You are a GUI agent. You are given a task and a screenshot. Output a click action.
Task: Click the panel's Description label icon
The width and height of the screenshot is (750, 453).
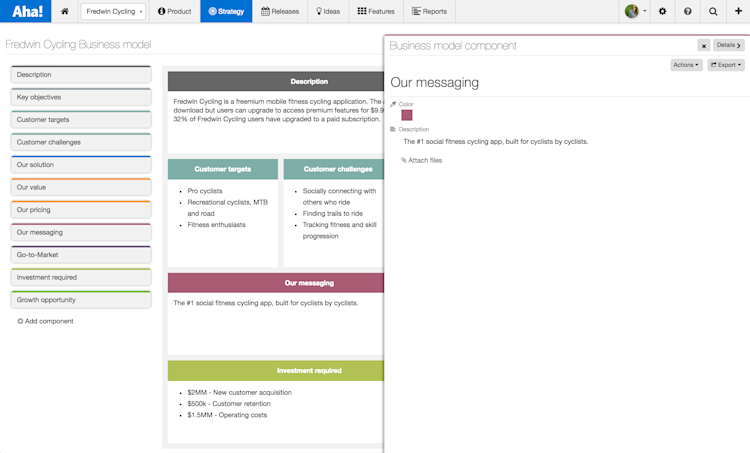[393, 129]
